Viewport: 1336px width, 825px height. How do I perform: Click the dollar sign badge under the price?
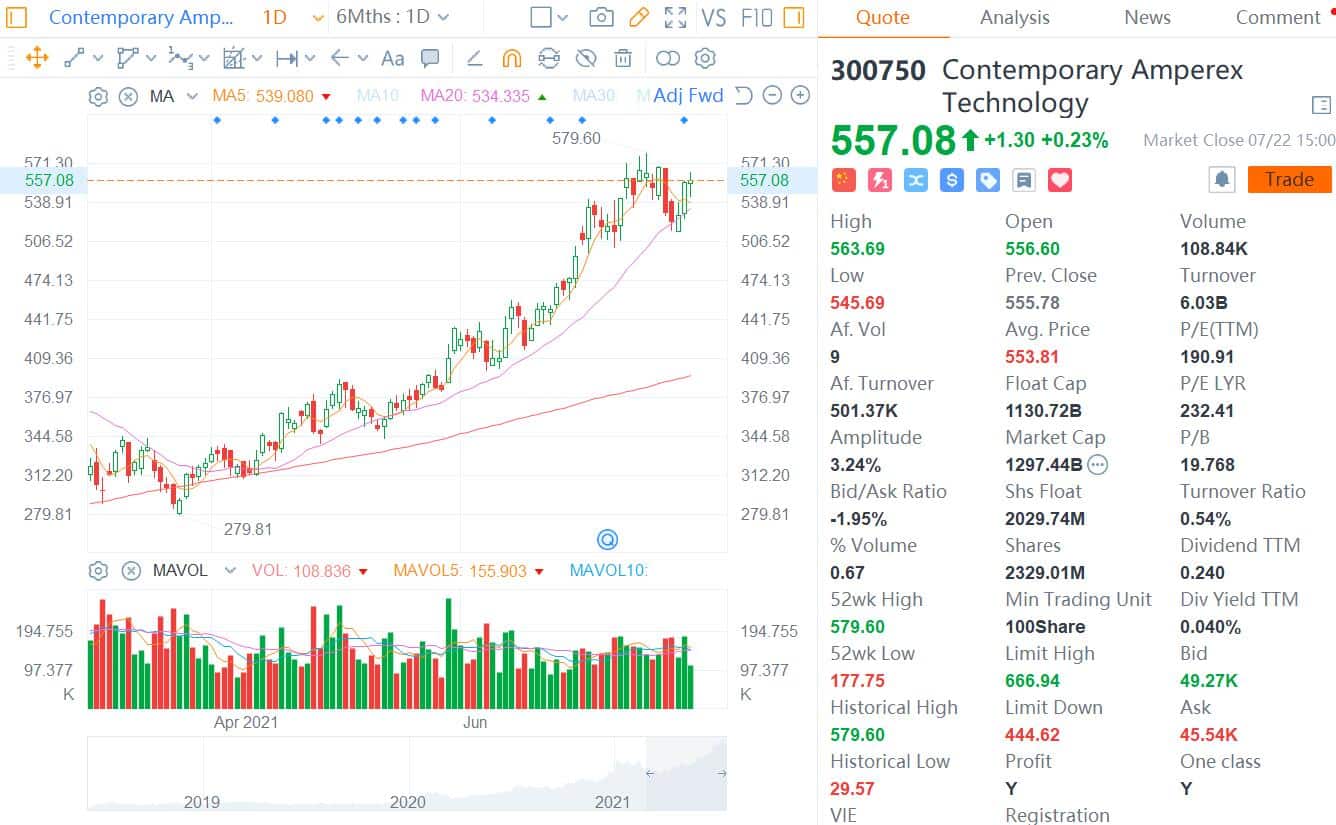pyautogui.click(x=951, y=180)
